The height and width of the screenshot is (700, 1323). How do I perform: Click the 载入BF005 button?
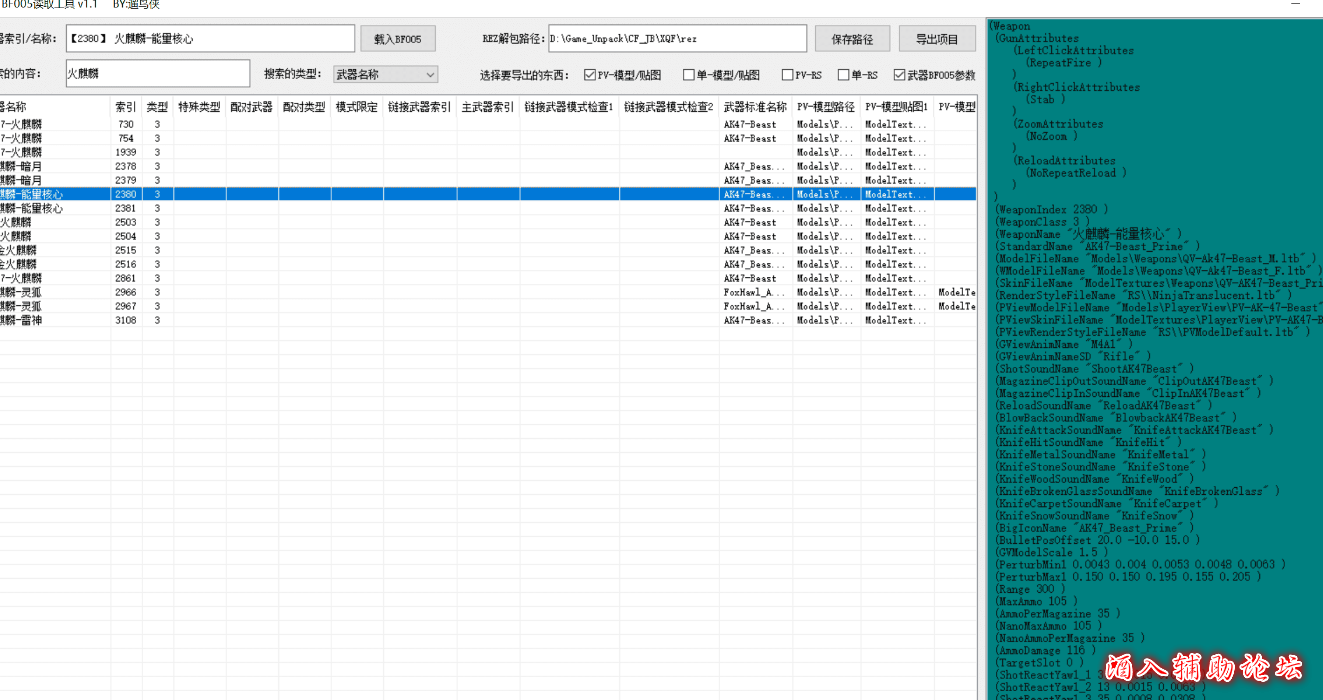(398, 39)
